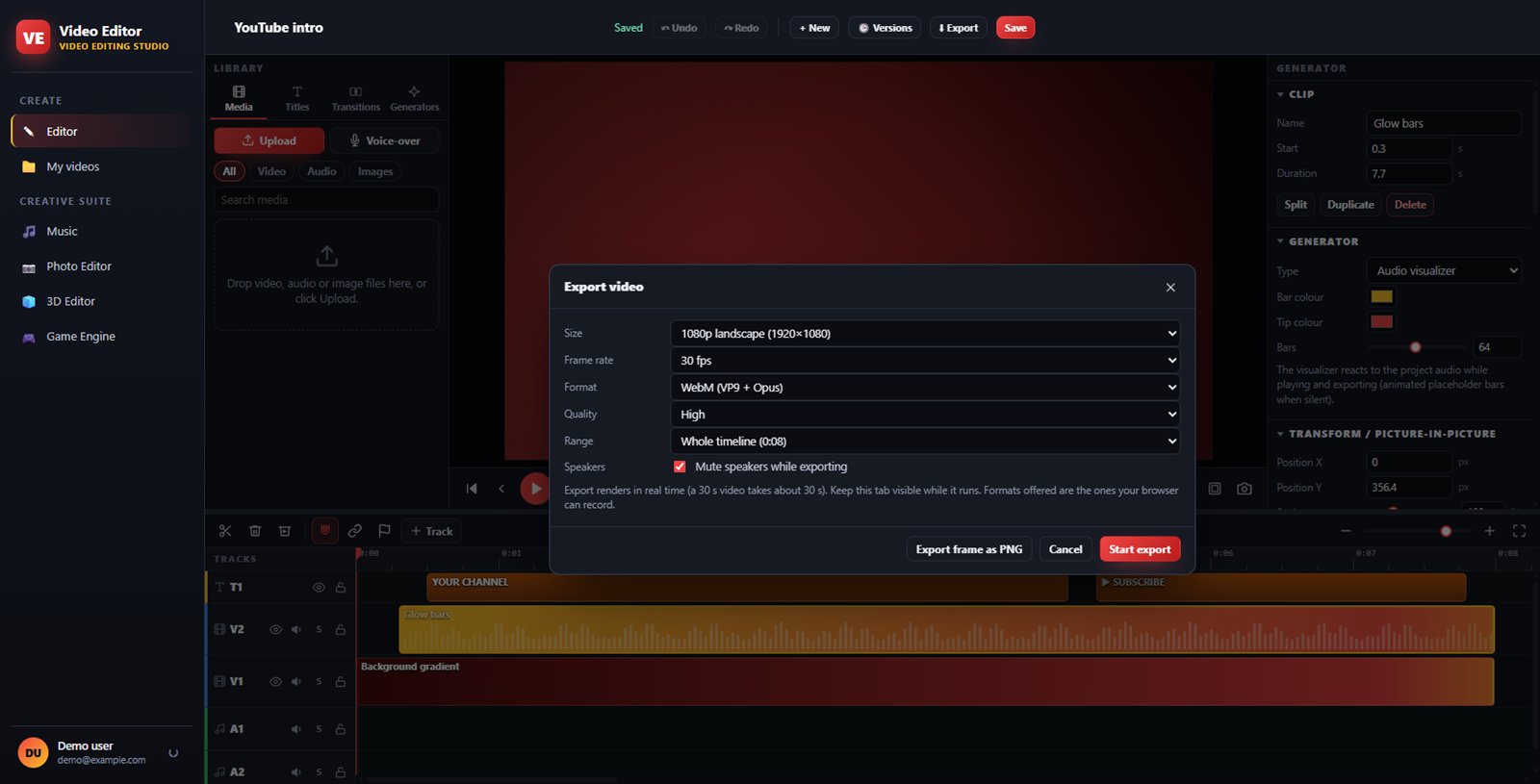Viewport: 1540px width, 784px height.
Task: Open Versions from the top bar
Action: (x=885, y=28)
